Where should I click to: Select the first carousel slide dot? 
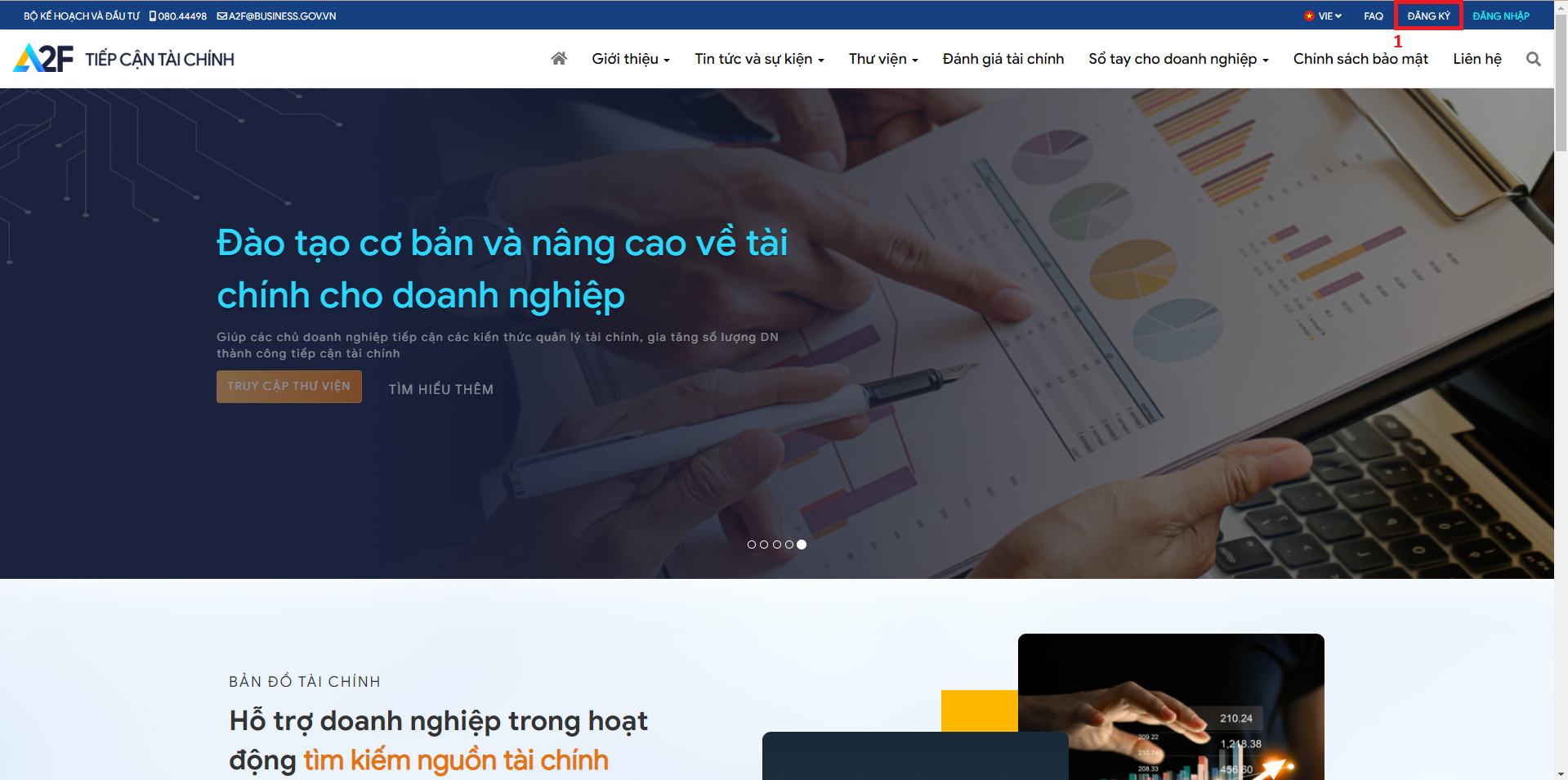tap(752, 545)
